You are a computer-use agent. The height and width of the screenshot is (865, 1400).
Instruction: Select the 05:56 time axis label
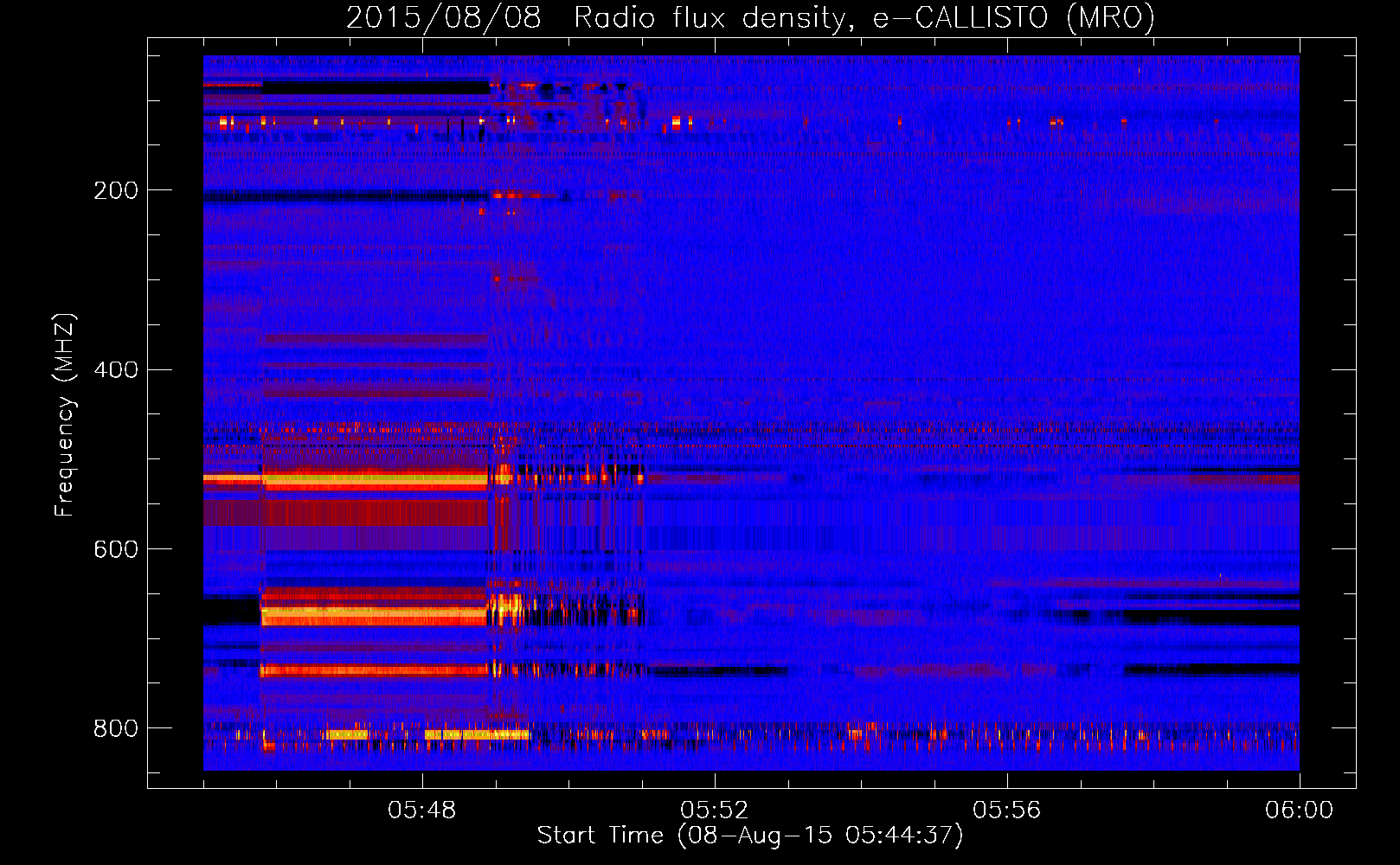coord(1007,811)
